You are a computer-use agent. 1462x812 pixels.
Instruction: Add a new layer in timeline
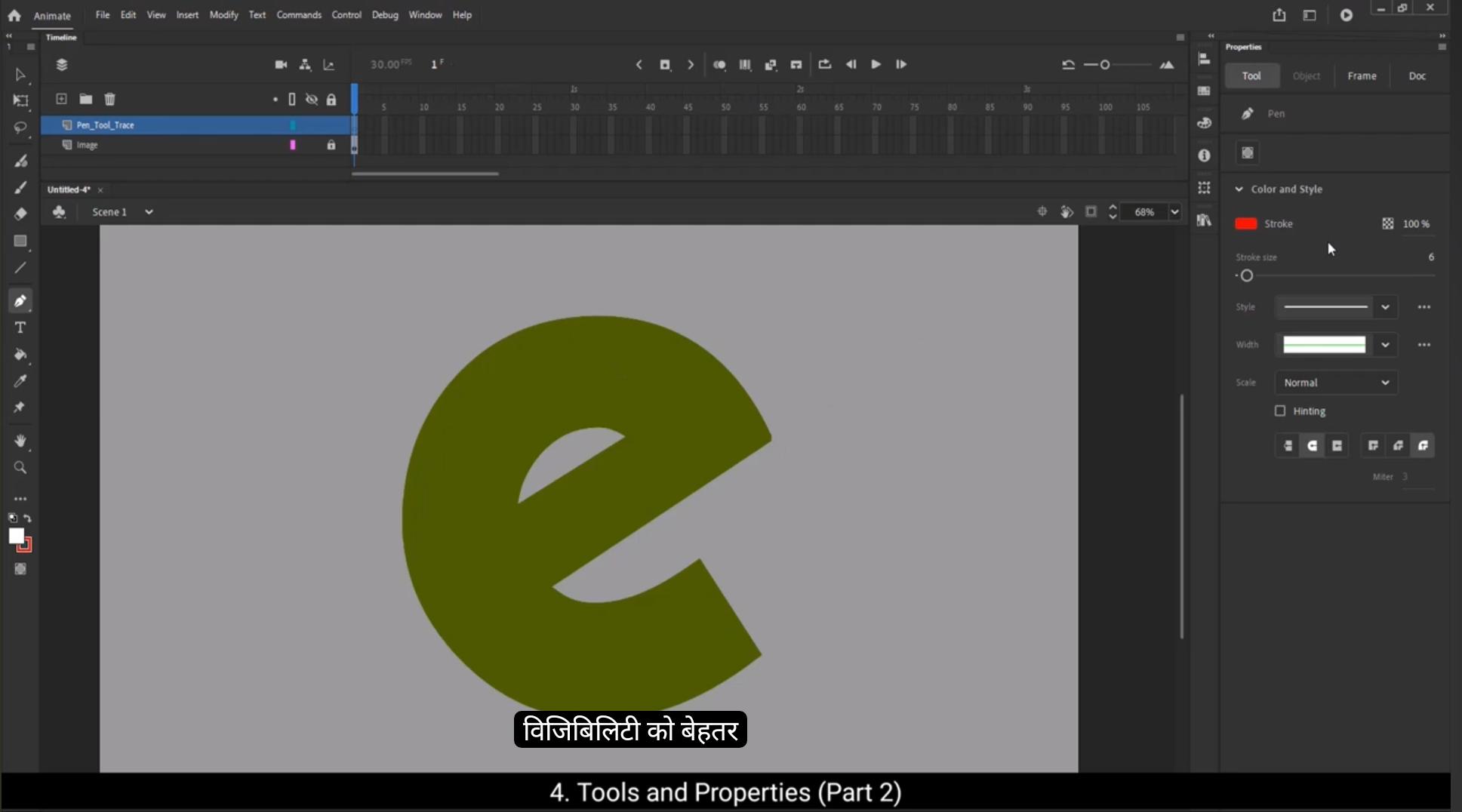[61, 99]
